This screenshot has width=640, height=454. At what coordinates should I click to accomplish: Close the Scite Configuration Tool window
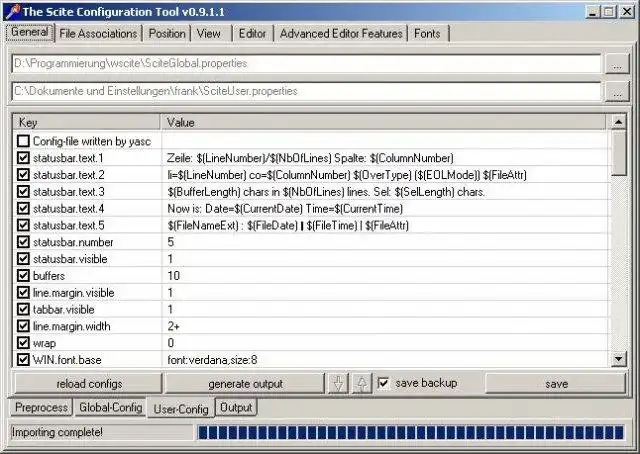tap(627, 11)
